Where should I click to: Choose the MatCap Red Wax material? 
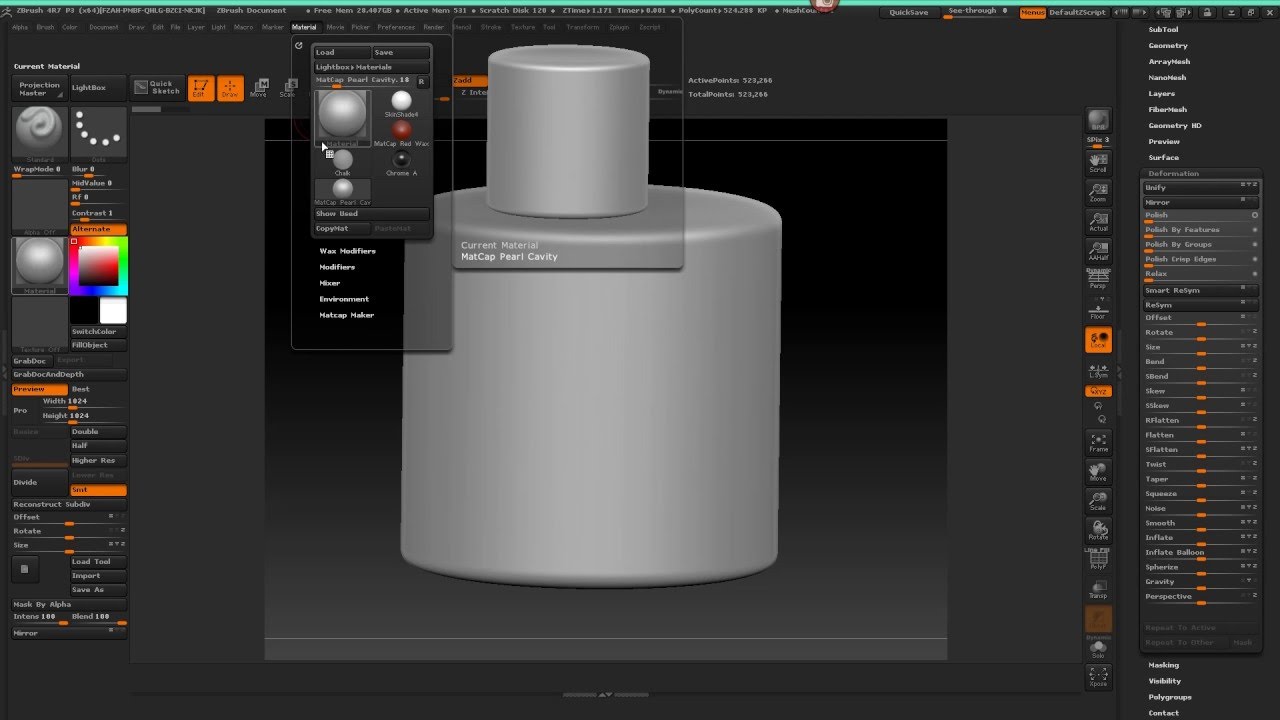pos(401,133)
